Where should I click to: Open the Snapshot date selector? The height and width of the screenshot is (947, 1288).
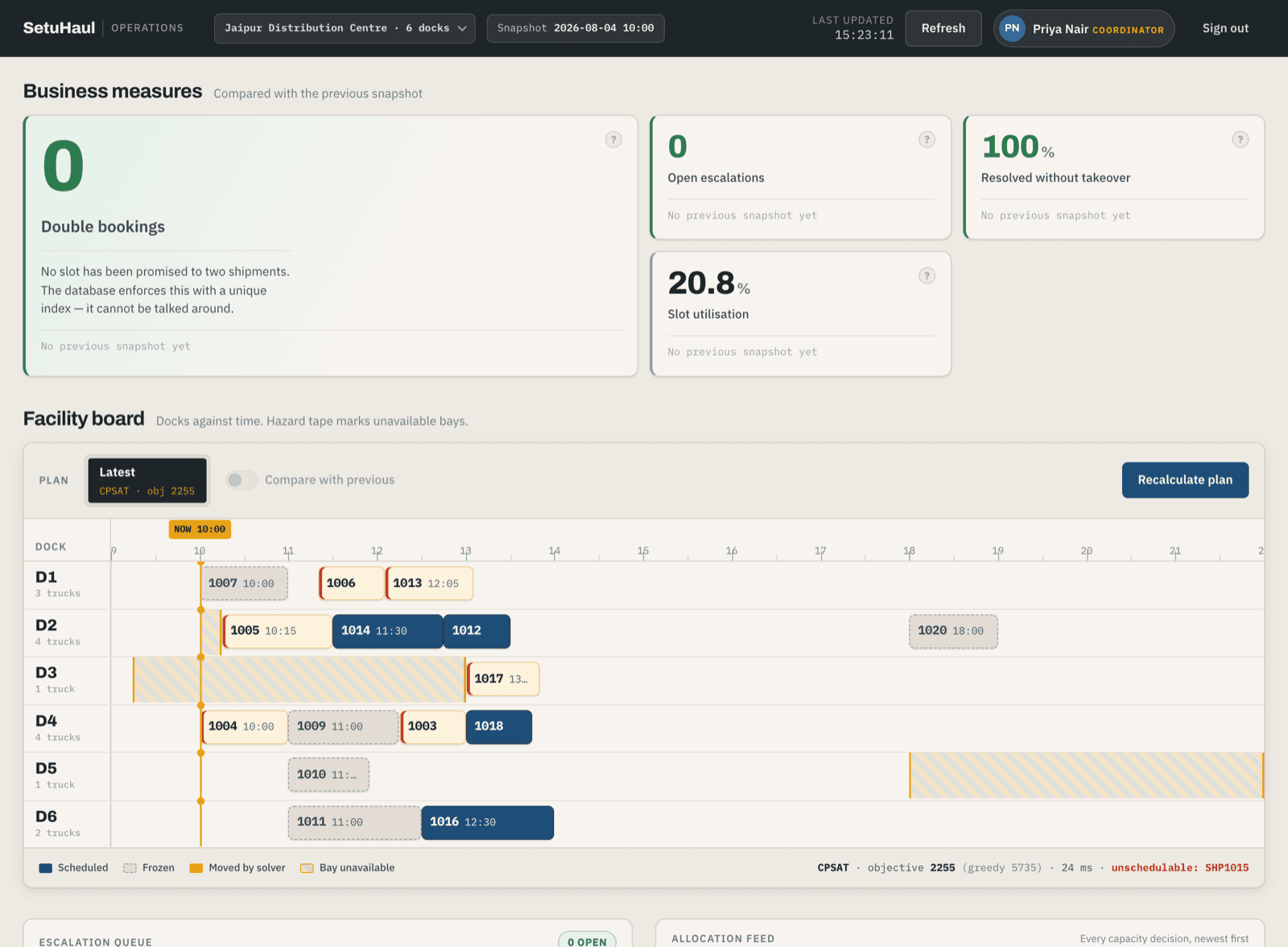[x=576, y=28]
